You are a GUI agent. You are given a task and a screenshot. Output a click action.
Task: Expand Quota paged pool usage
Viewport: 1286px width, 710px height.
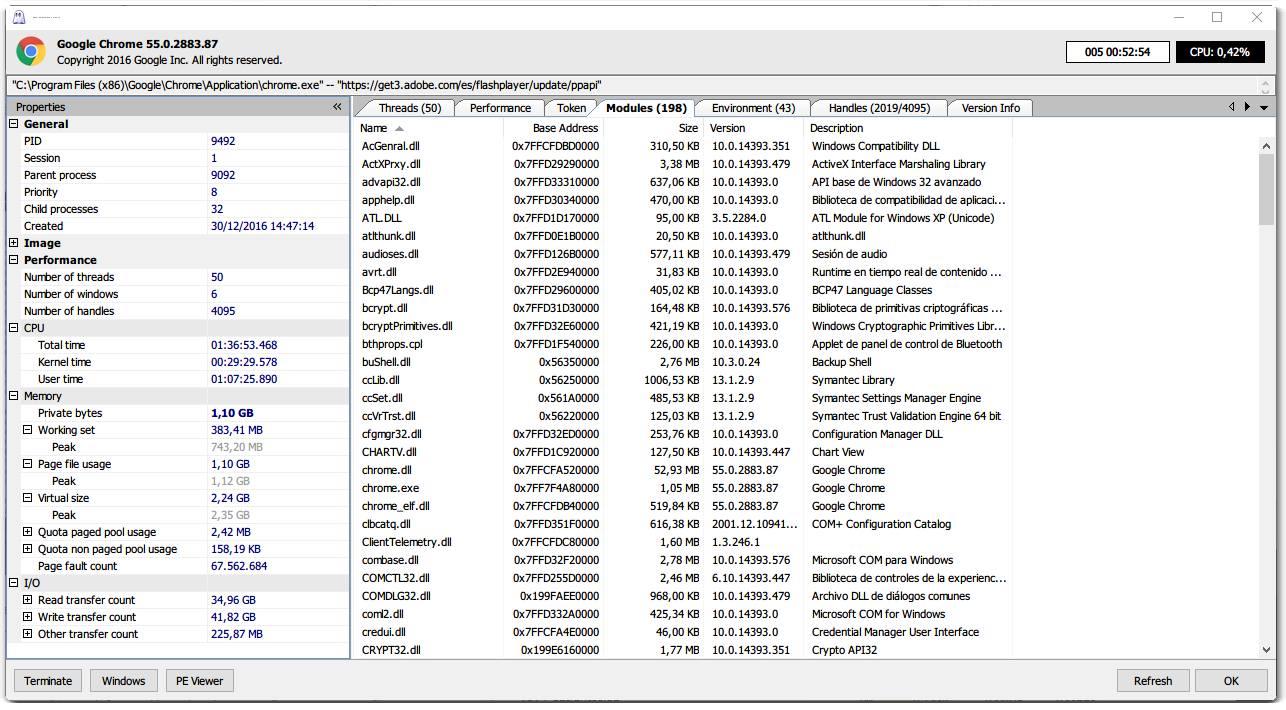coord(28,532)
